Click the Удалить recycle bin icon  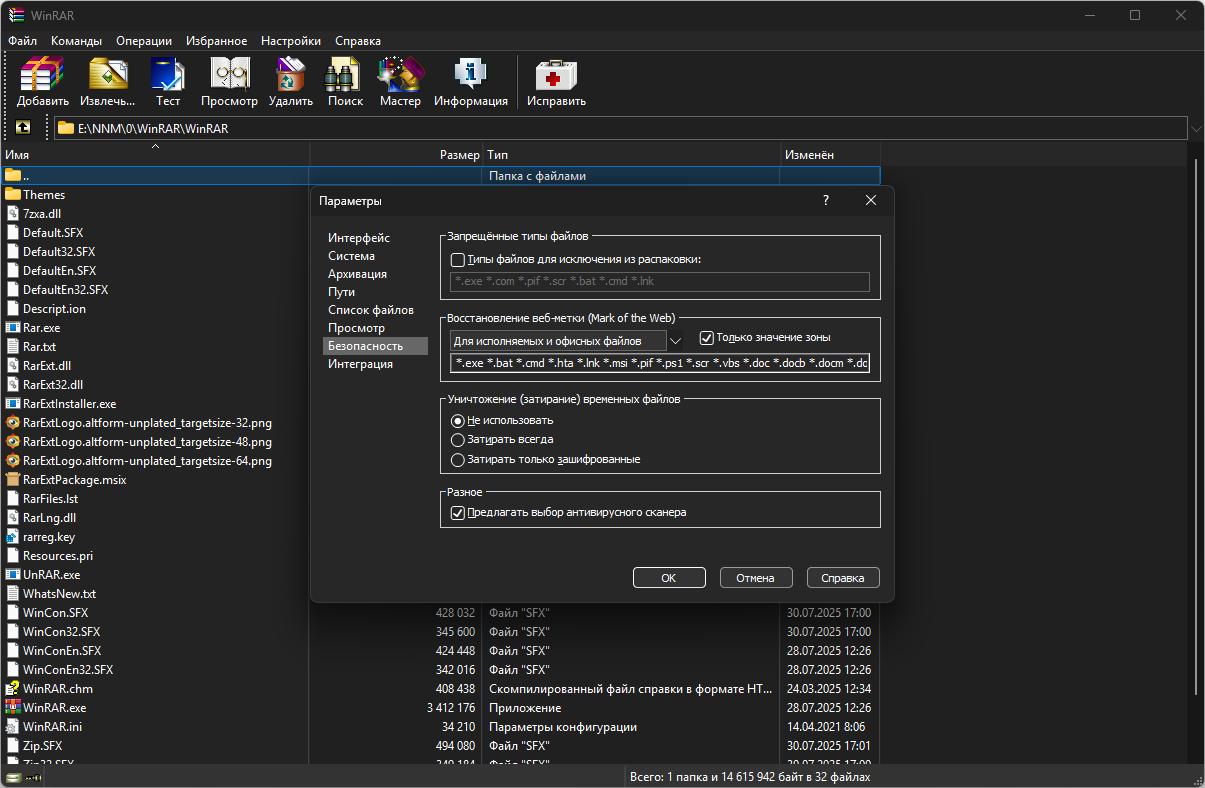point(290,75)
